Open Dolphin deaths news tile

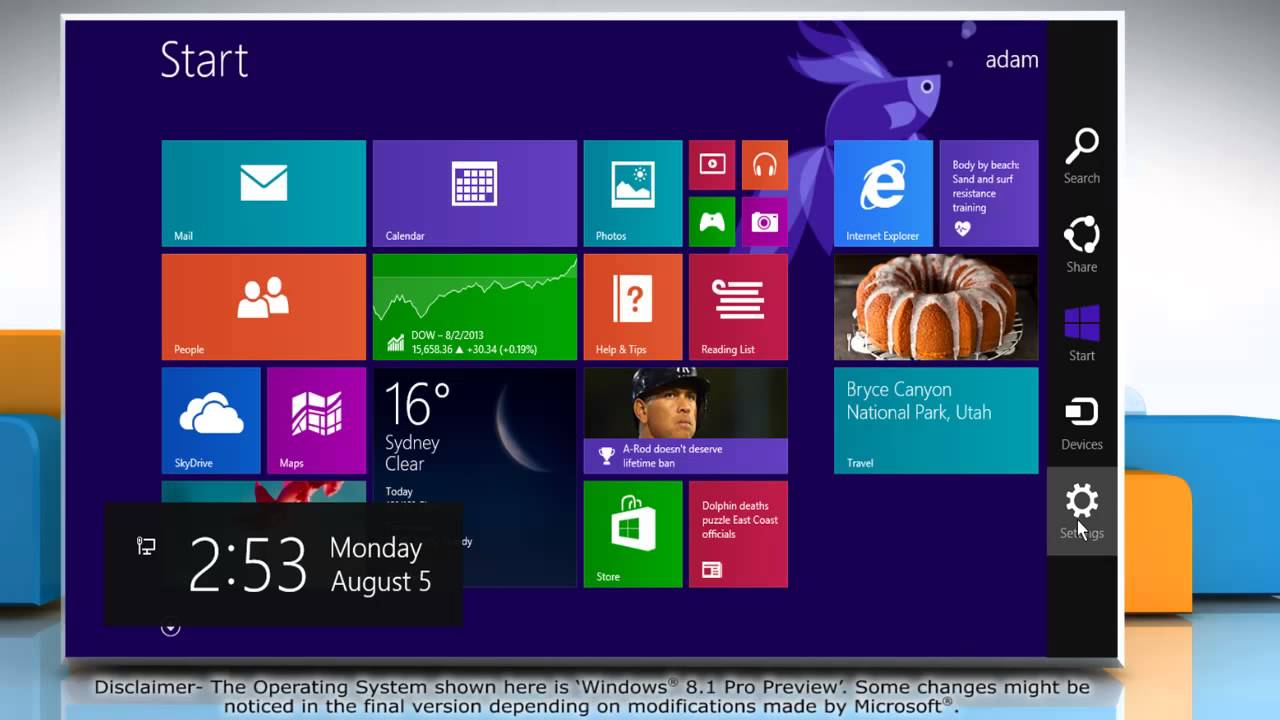pos(738,534)
